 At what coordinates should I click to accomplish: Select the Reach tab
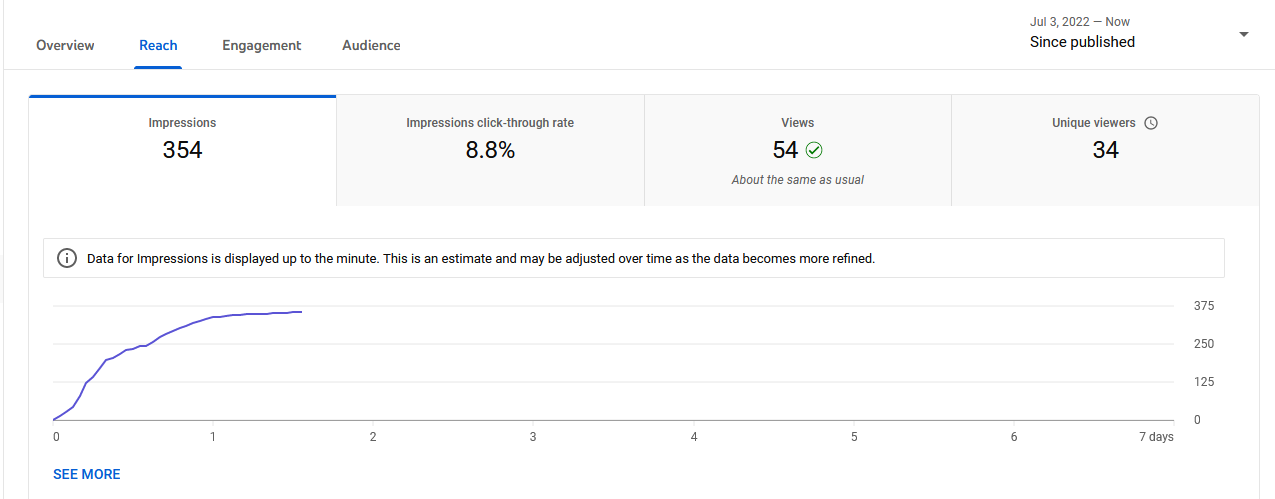coord(158,45)
